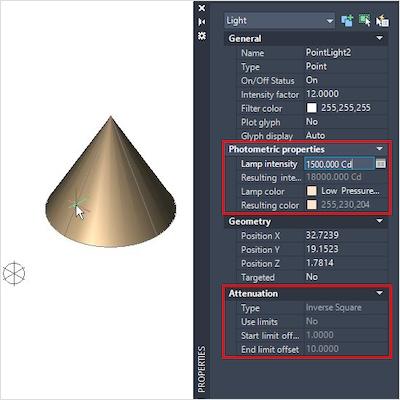
Task: Open Lamp color Low Pressure value
Action: pos(350,191)
